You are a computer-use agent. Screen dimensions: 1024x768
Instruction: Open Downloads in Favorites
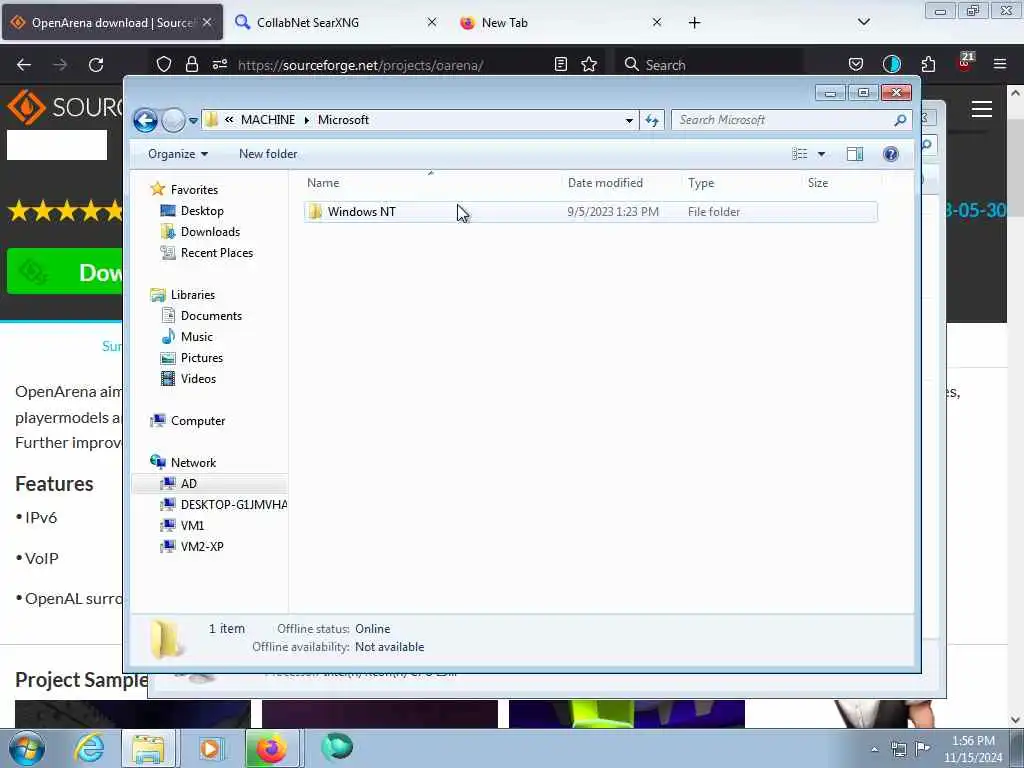[x=210, y=232]
